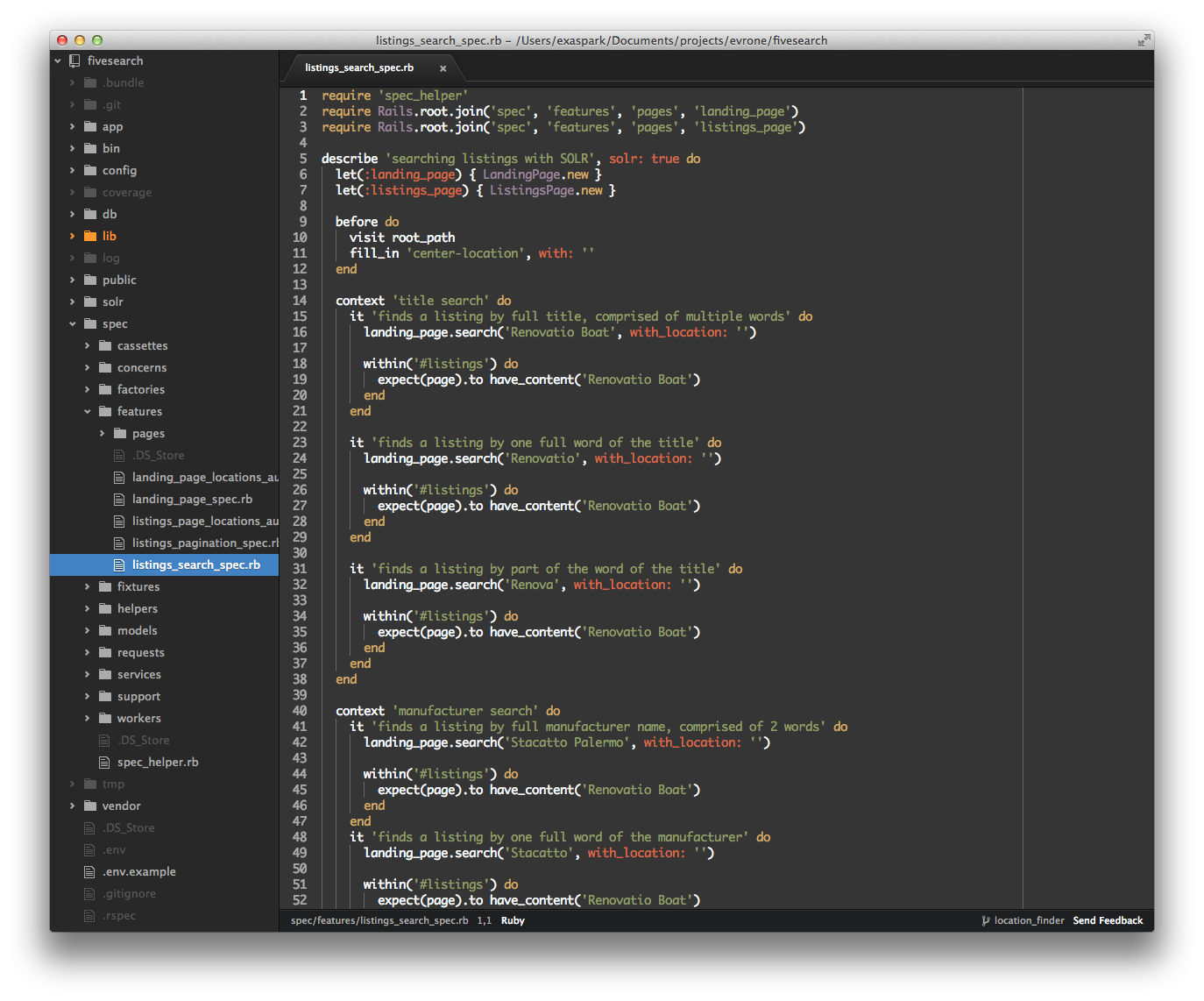This screenshot has width=1204, height=1001.
Task: Click the .env.example file icon
Action: coord(89,871)
